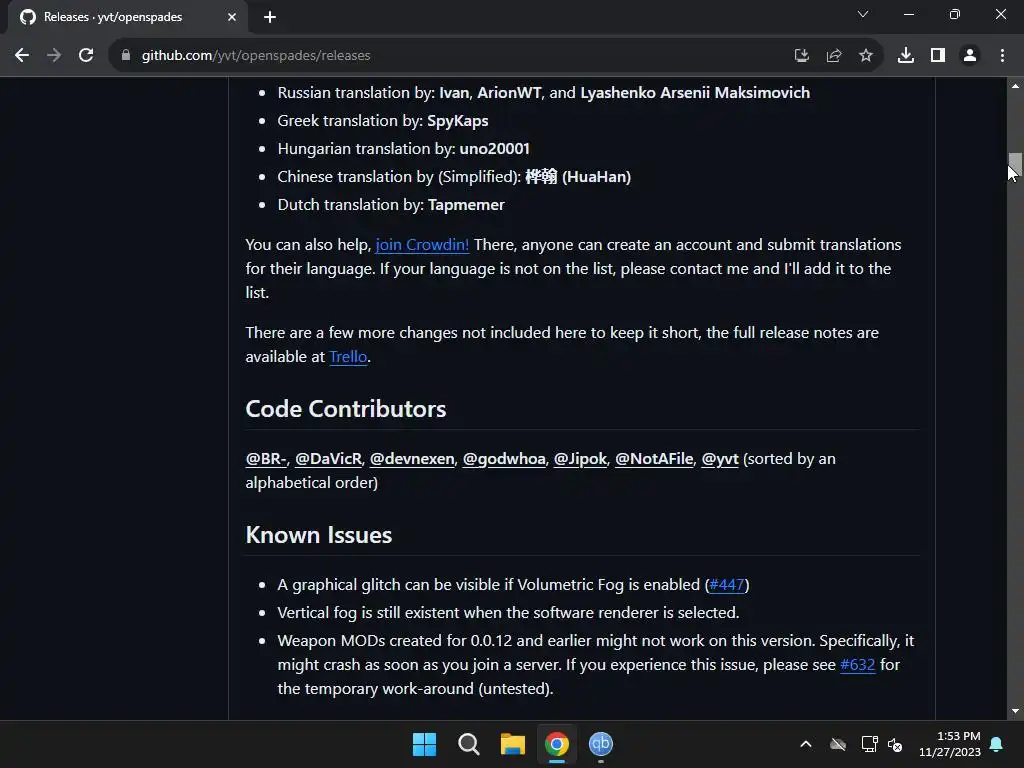Share this page via share icon
This screenshot has width=1024, height=768.
click(834, 56)
